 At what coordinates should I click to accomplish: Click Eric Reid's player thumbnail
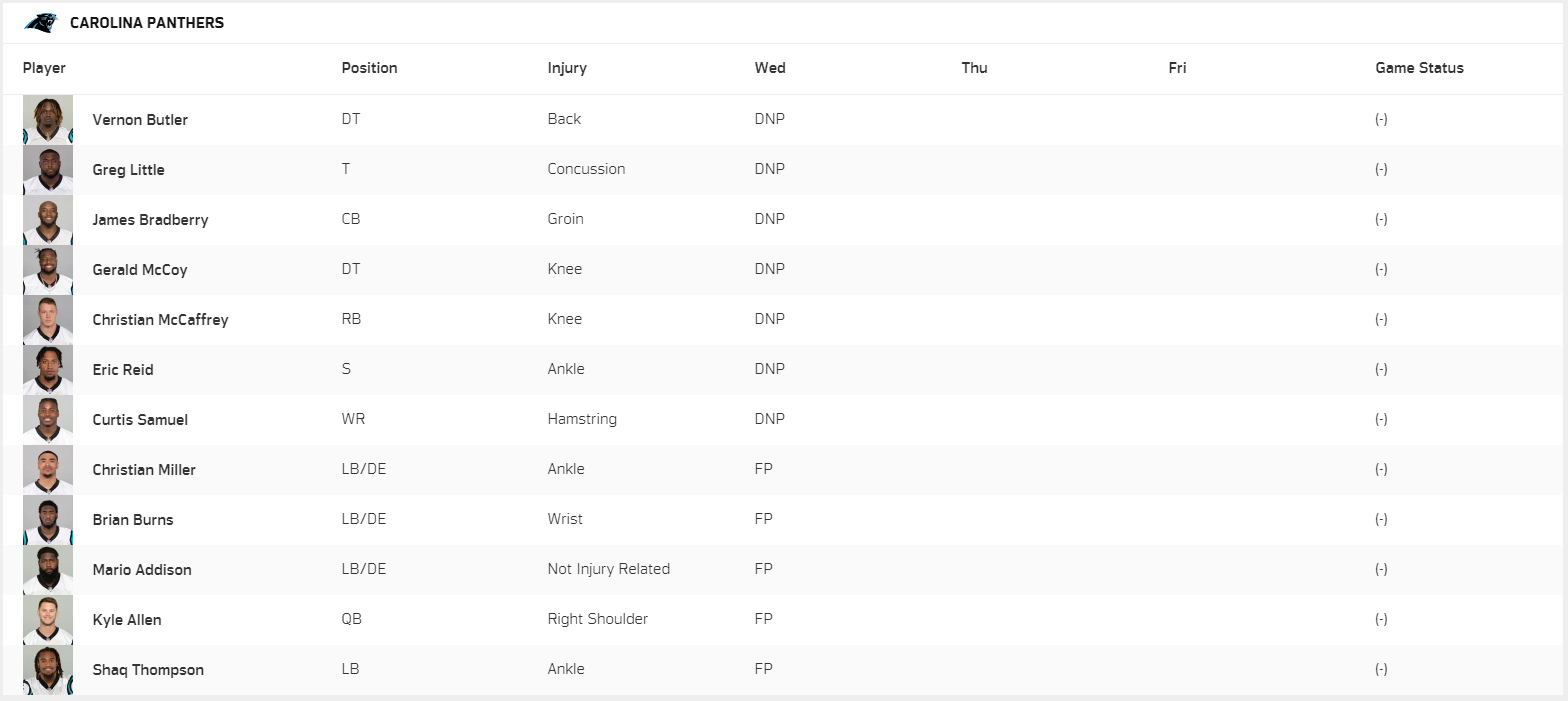coord(48,370)
